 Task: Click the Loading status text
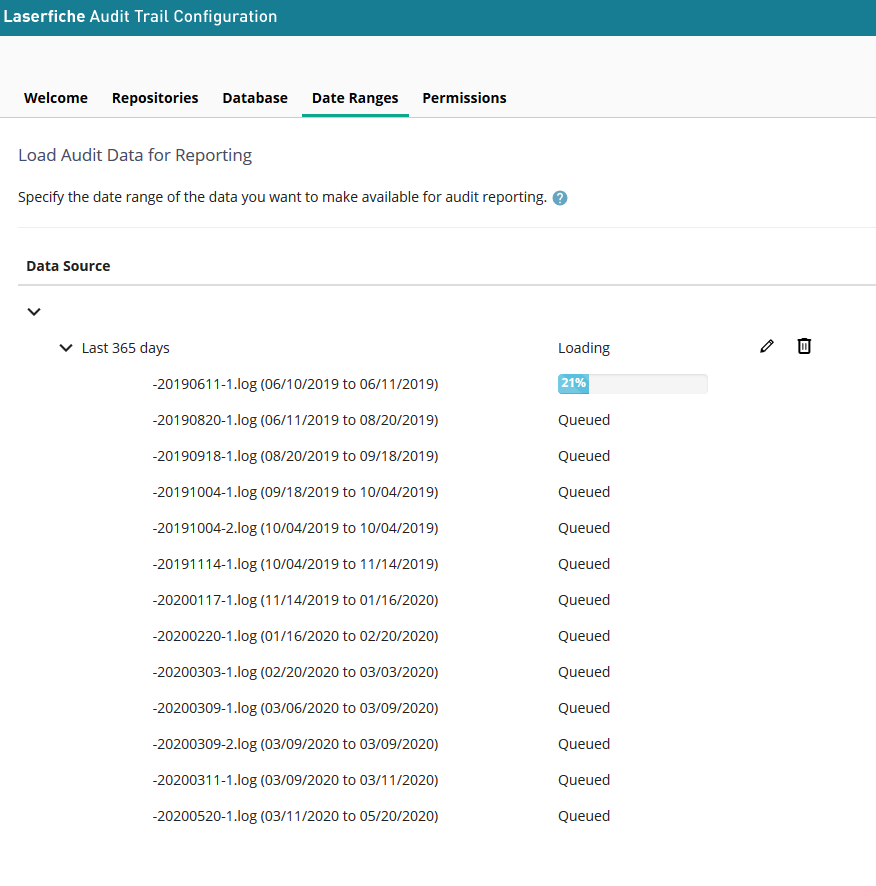pos(584,348)
